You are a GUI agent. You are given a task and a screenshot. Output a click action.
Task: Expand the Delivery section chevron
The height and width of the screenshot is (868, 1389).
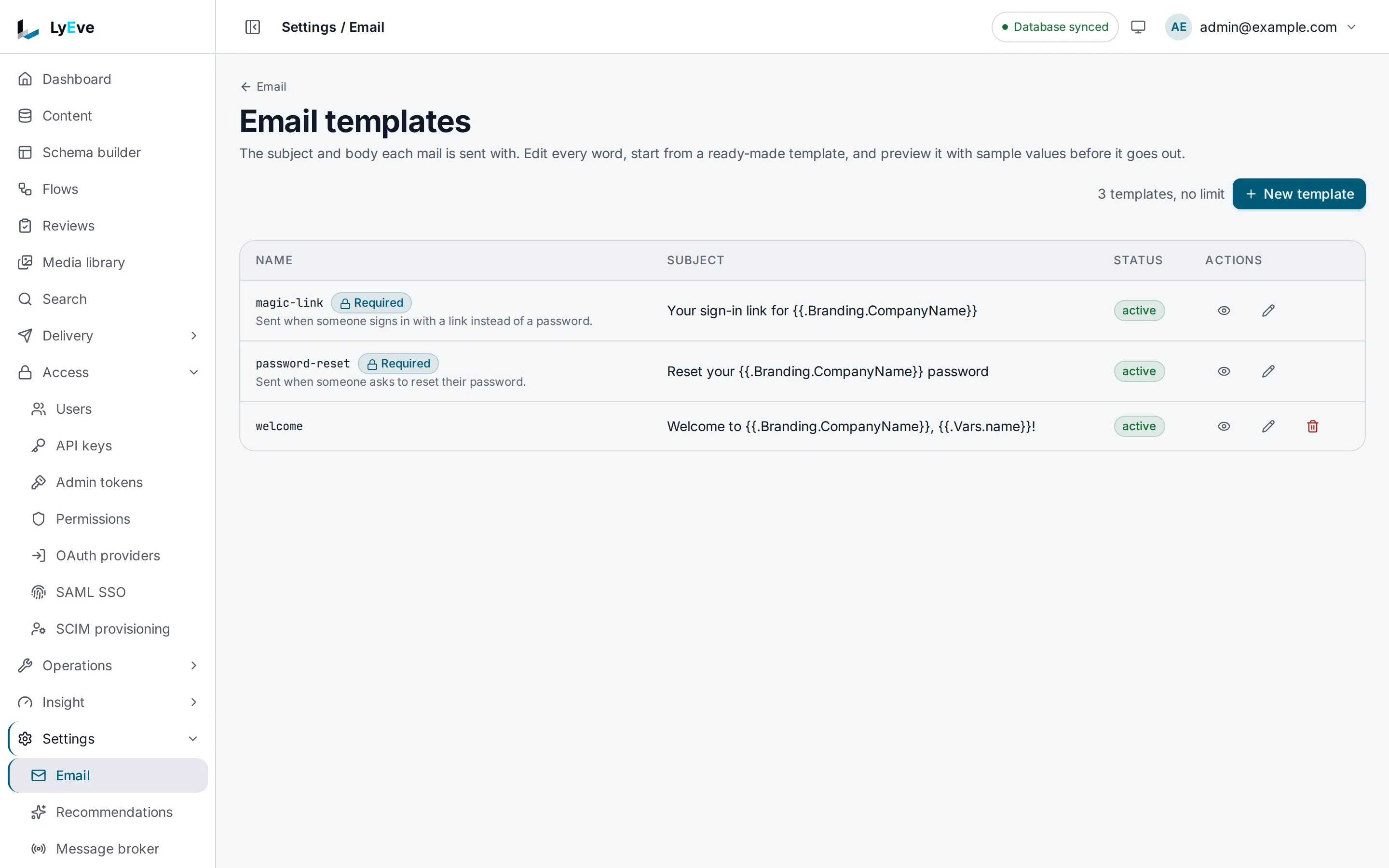(x=193, y=336)
